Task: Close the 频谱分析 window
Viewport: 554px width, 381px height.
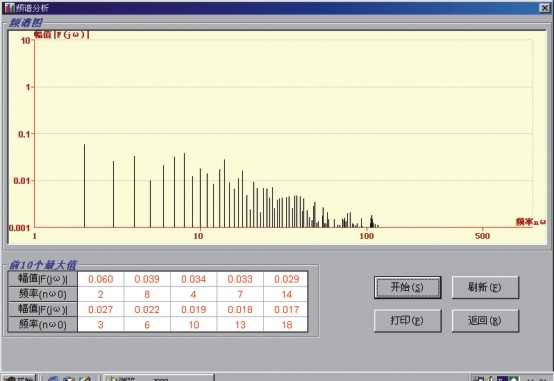Action: (544, 8)
